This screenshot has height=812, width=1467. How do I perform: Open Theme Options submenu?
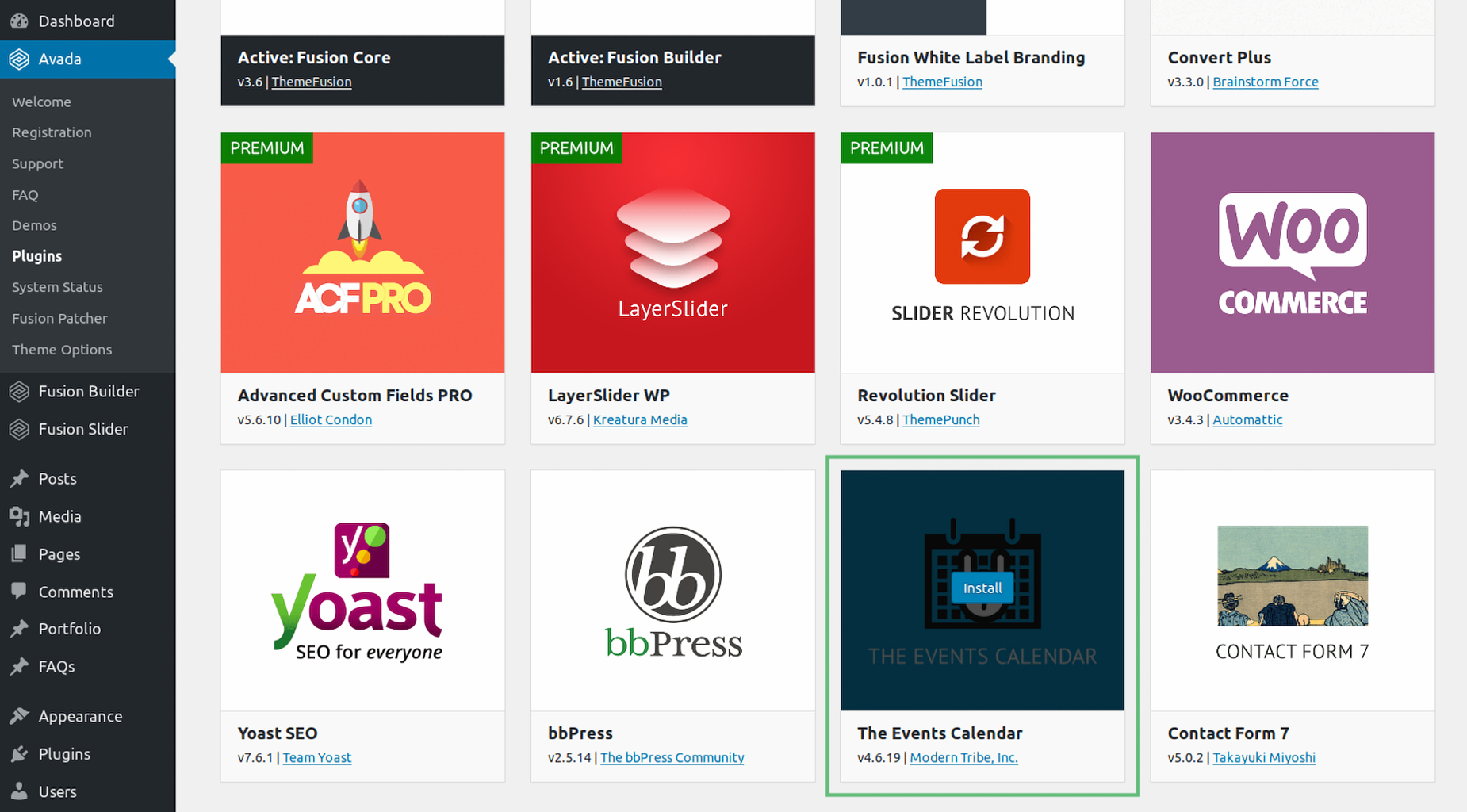click(x=62, y=350)
